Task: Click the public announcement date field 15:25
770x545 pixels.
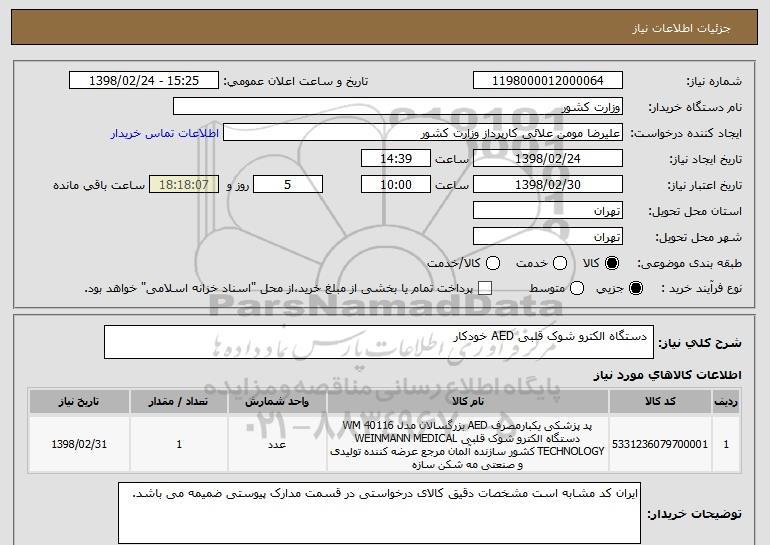Action: pos(144,81)
